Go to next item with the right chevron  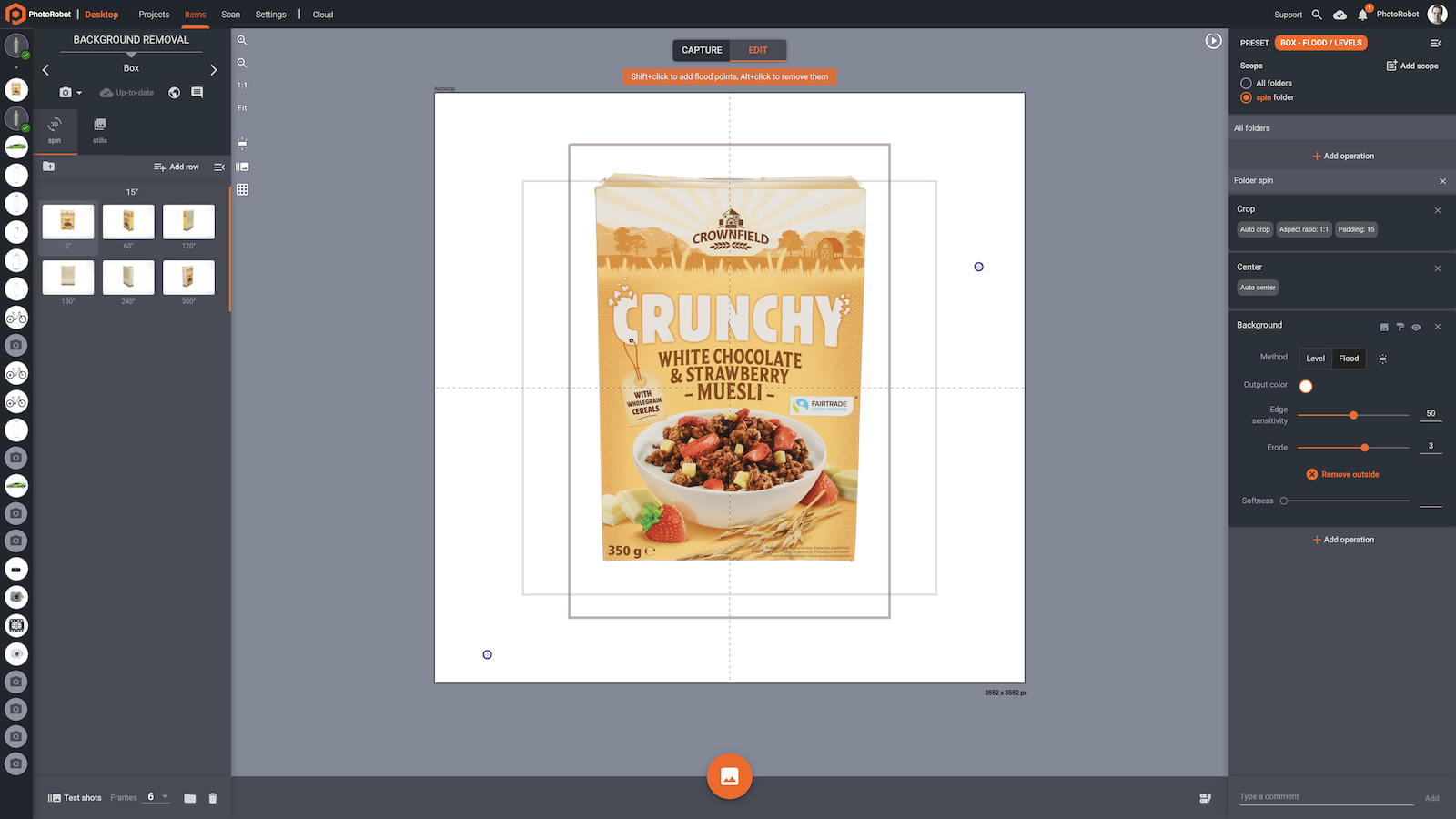coord(214,69)
